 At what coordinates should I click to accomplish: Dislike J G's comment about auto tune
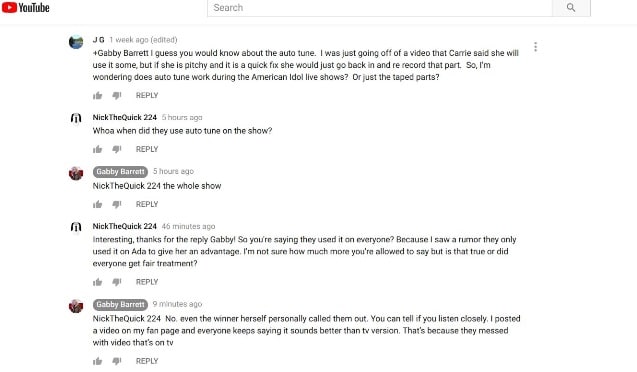pyautogui.click(x=117, y=95)
